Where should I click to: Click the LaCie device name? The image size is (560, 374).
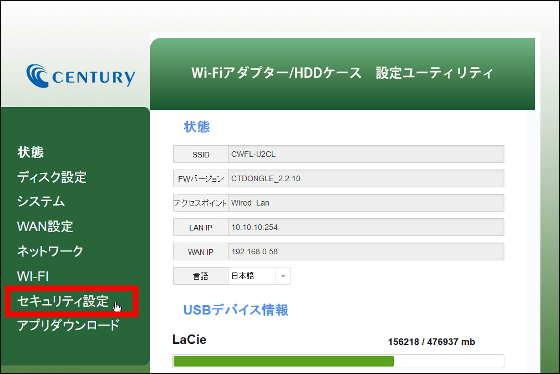189,339
